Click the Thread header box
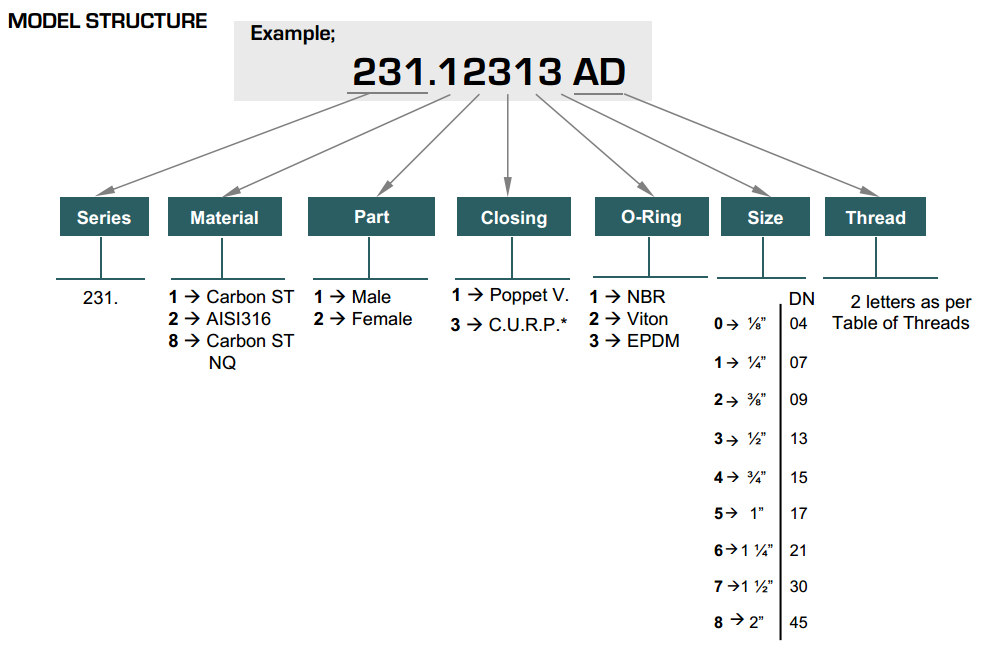Viewport: 1006px width, 646px height. pos(875,218)
